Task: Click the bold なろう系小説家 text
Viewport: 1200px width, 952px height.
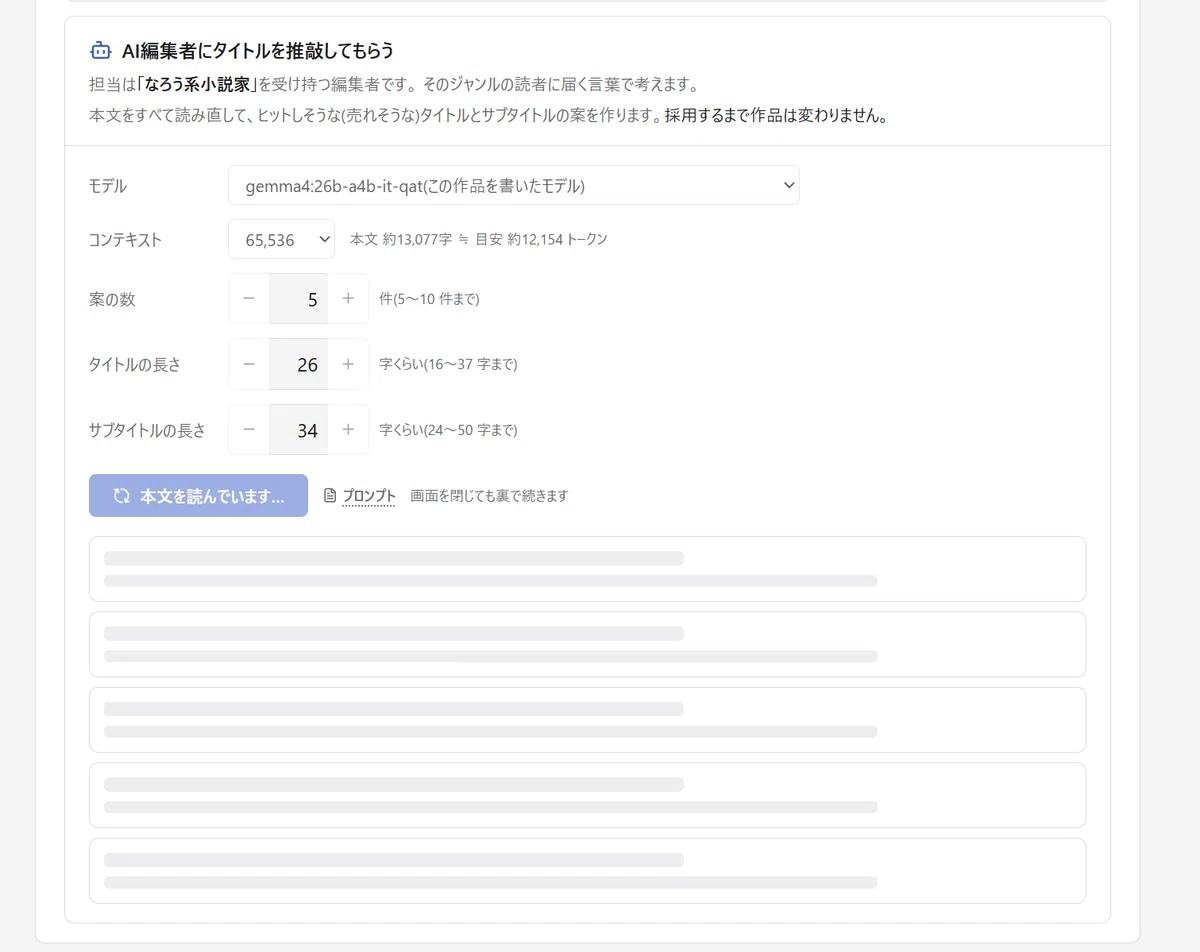Action: click(196, 85)
